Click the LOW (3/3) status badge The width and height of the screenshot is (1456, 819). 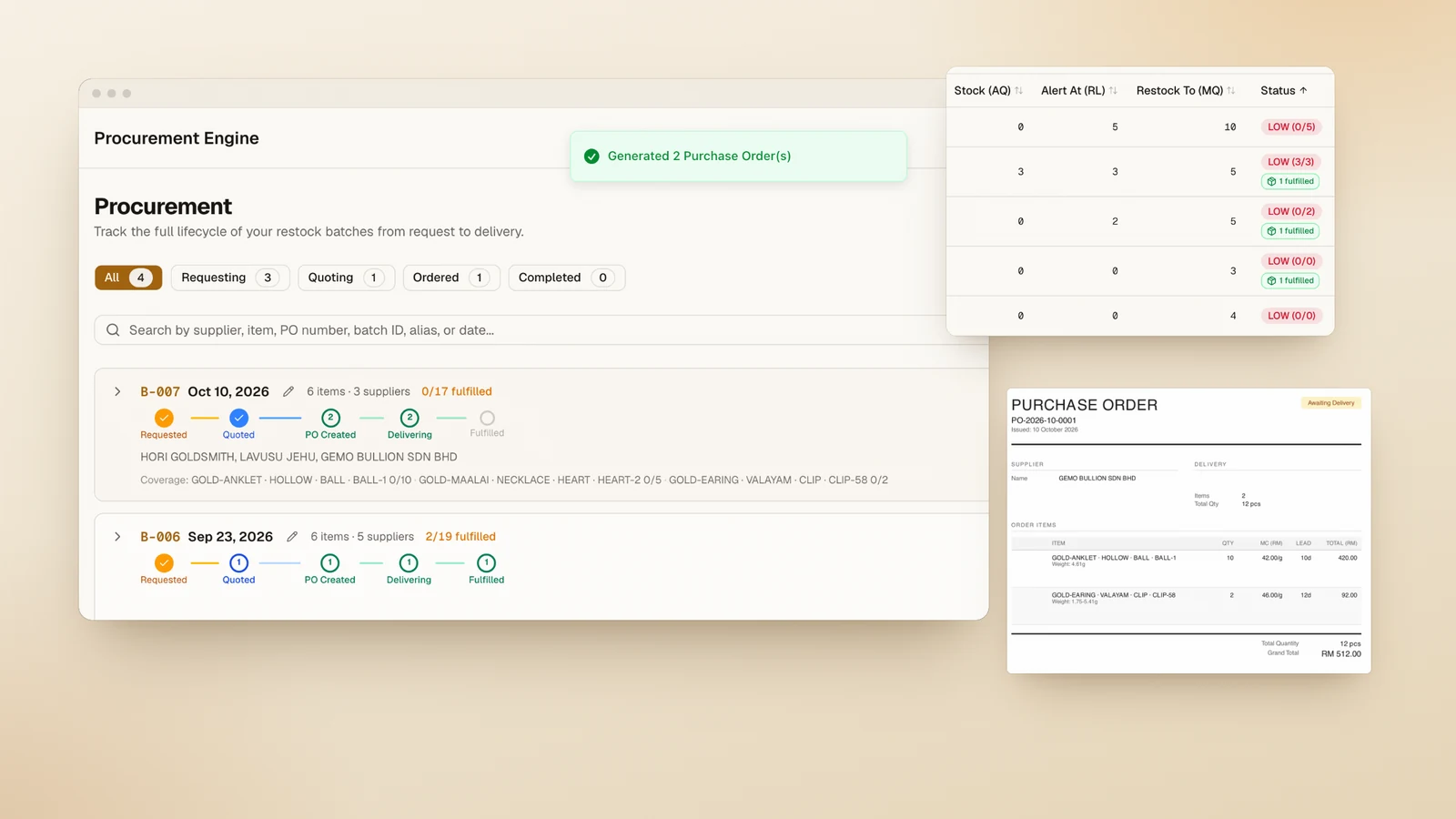[x=1290, y=162]
